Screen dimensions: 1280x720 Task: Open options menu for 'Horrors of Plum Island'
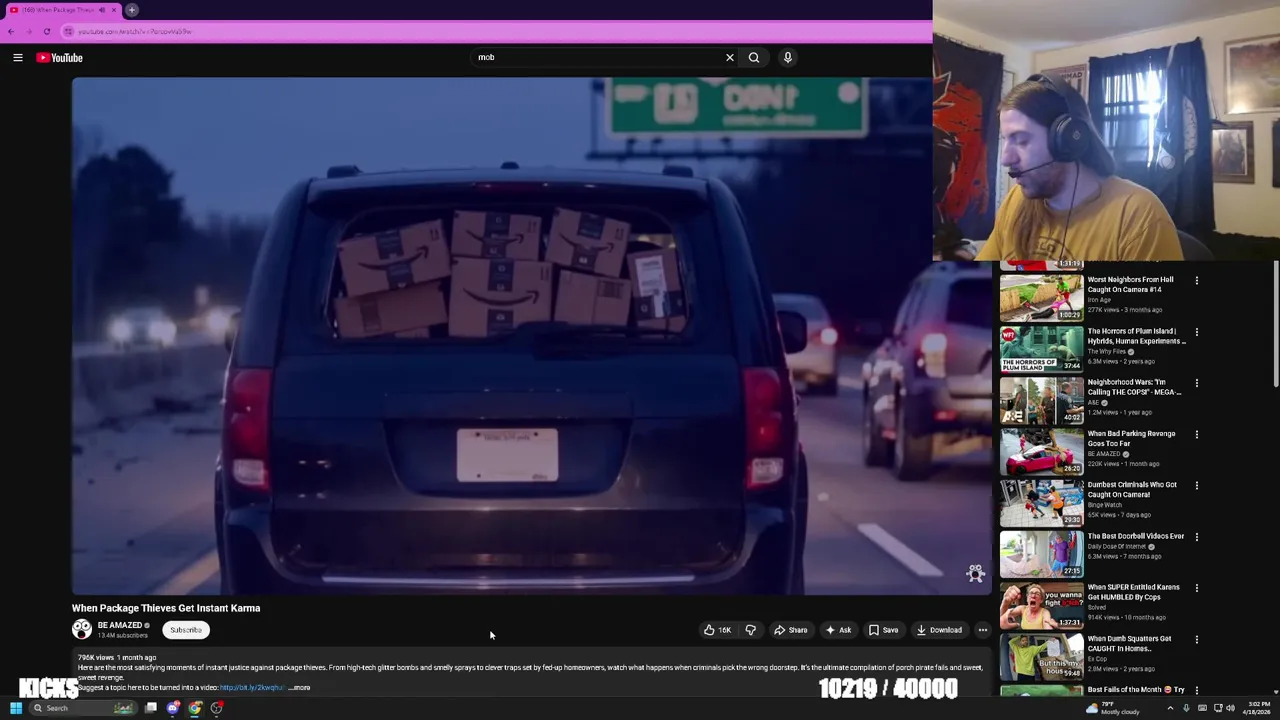coord(1196,332)
